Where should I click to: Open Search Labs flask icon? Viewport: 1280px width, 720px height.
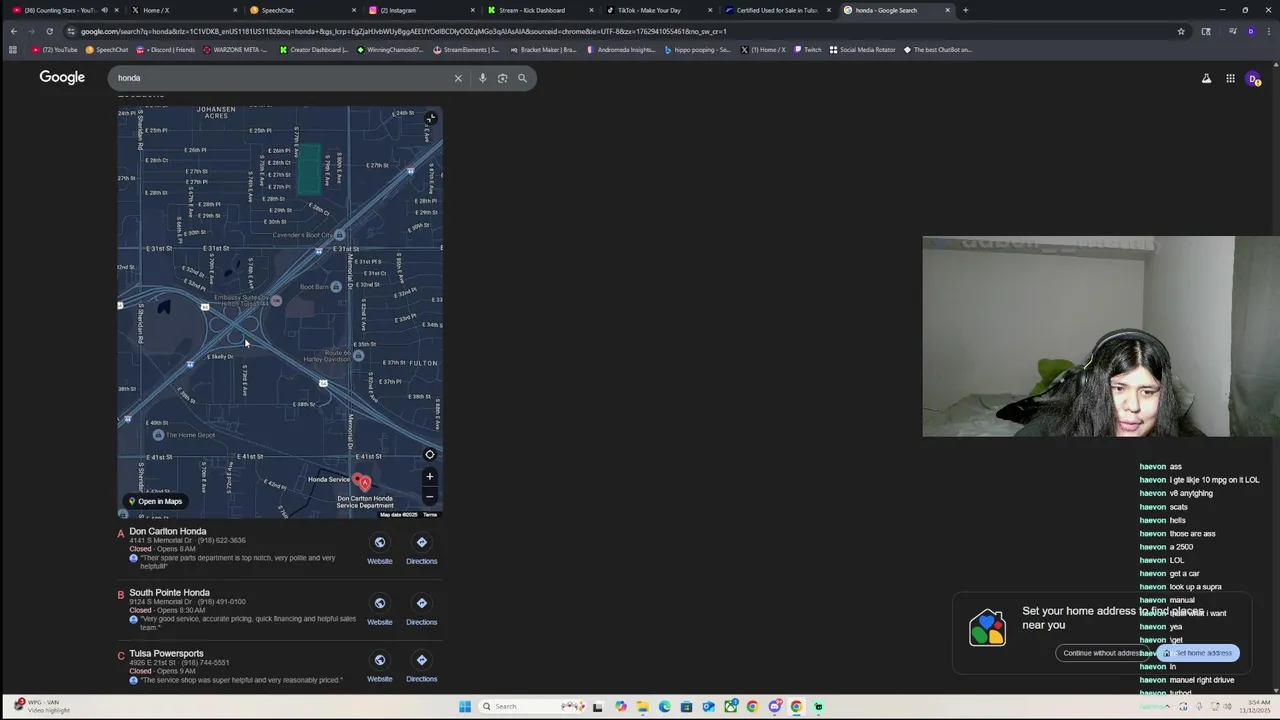click(x=1206, y=78)
